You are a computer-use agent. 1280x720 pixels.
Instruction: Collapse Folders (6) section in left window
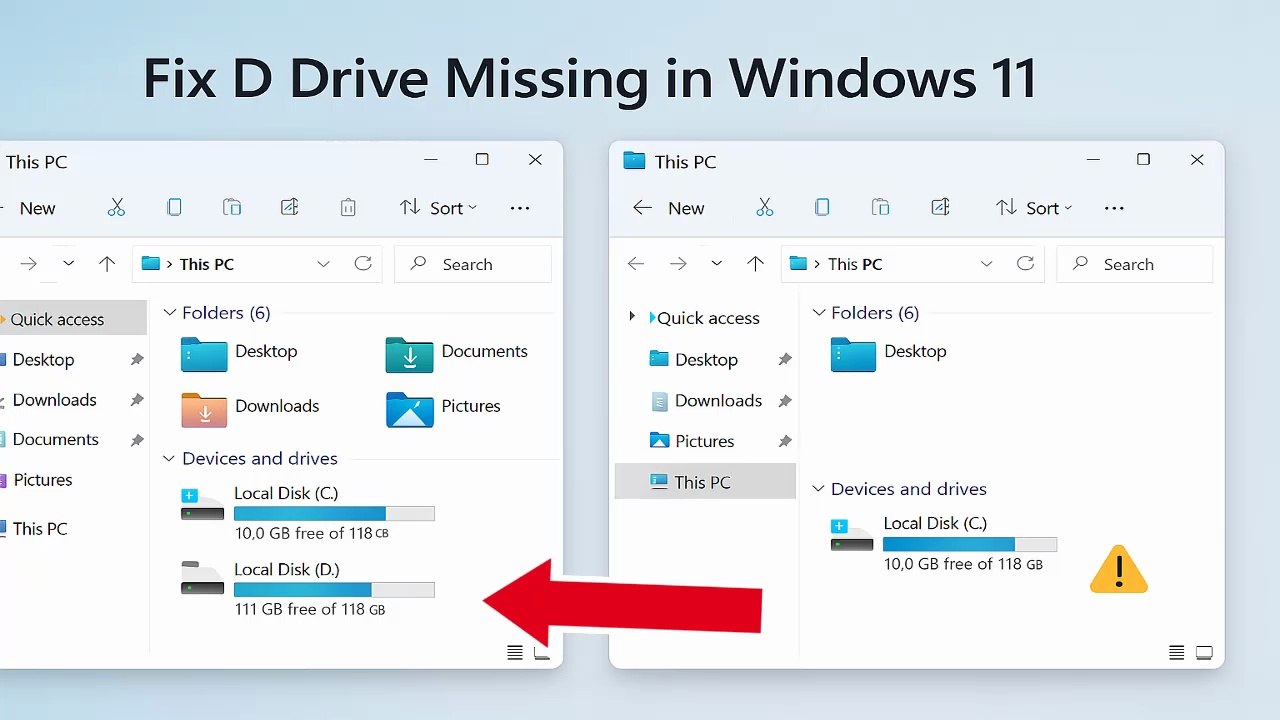169,313
